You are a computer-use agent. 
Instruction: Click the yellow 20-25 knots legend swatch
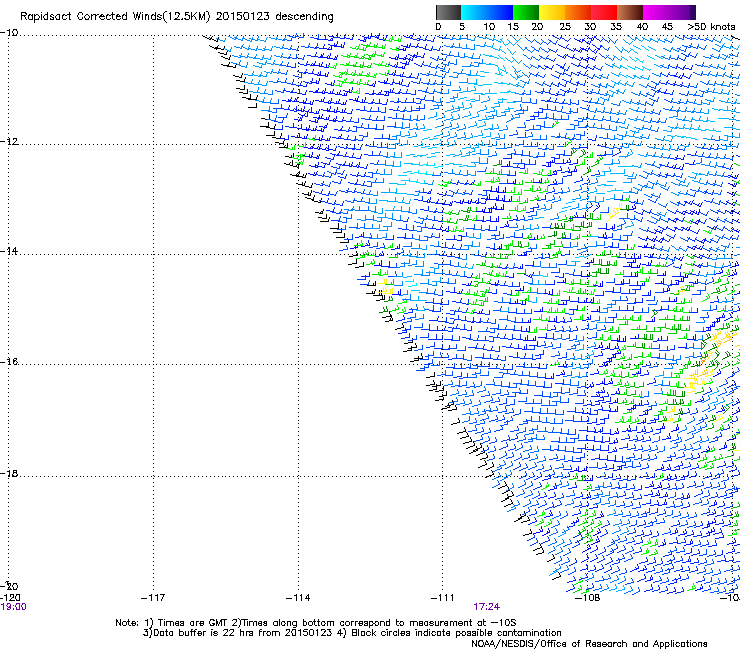tap(552, 12)
